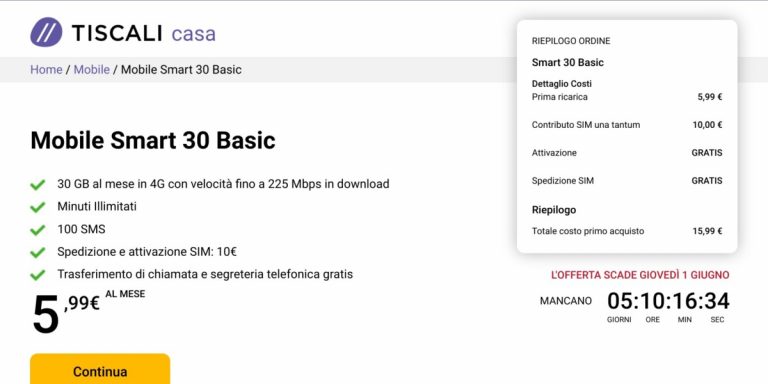Click the Mobile Smart 30 Basic heading
The height and width of the screenshot is (384, 768).
point(153,141)
